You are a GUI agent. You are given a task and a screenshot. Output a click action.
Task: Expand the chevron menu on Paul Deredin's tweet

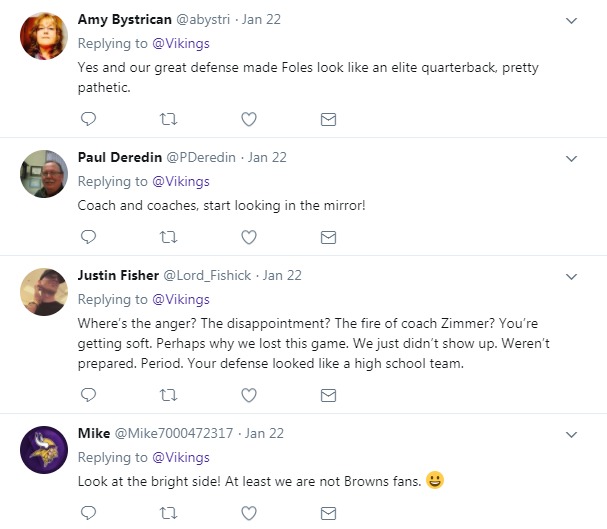(x=572, y=158)
